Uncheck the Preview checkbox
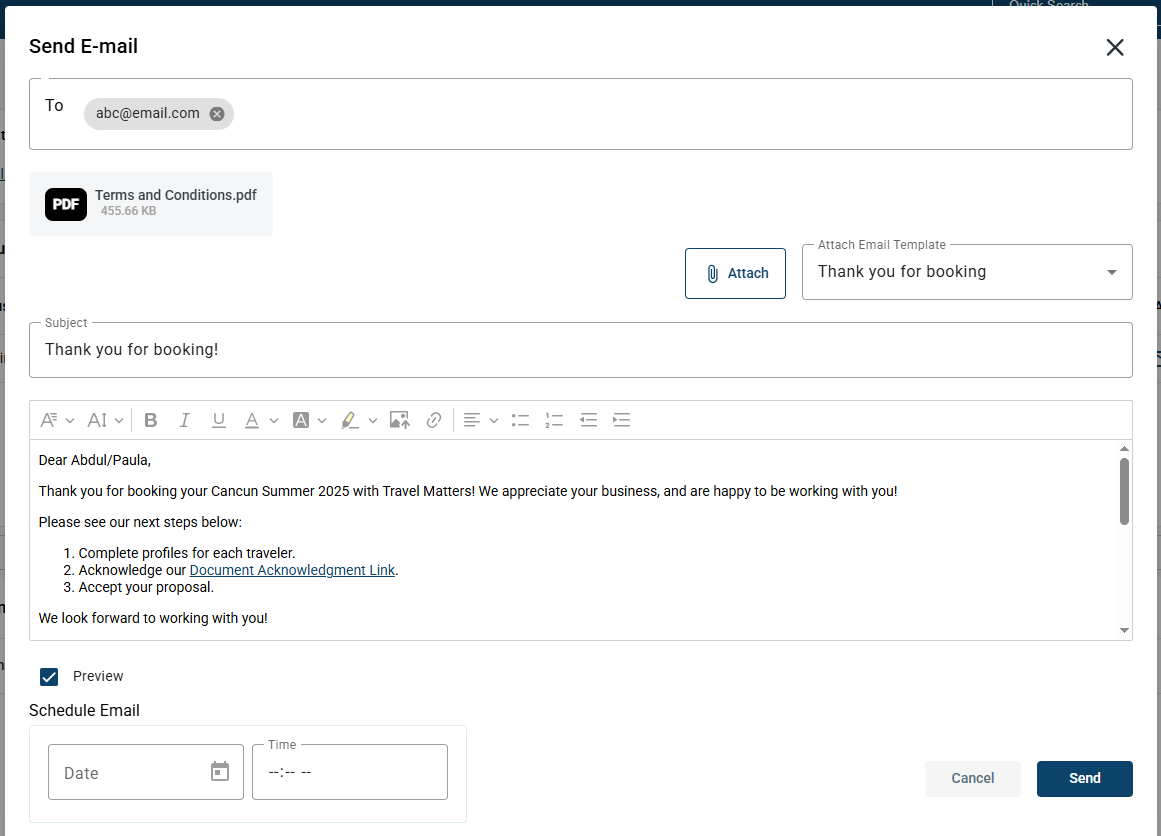The height and width of the screenshot is (836, 1161). 49,676
